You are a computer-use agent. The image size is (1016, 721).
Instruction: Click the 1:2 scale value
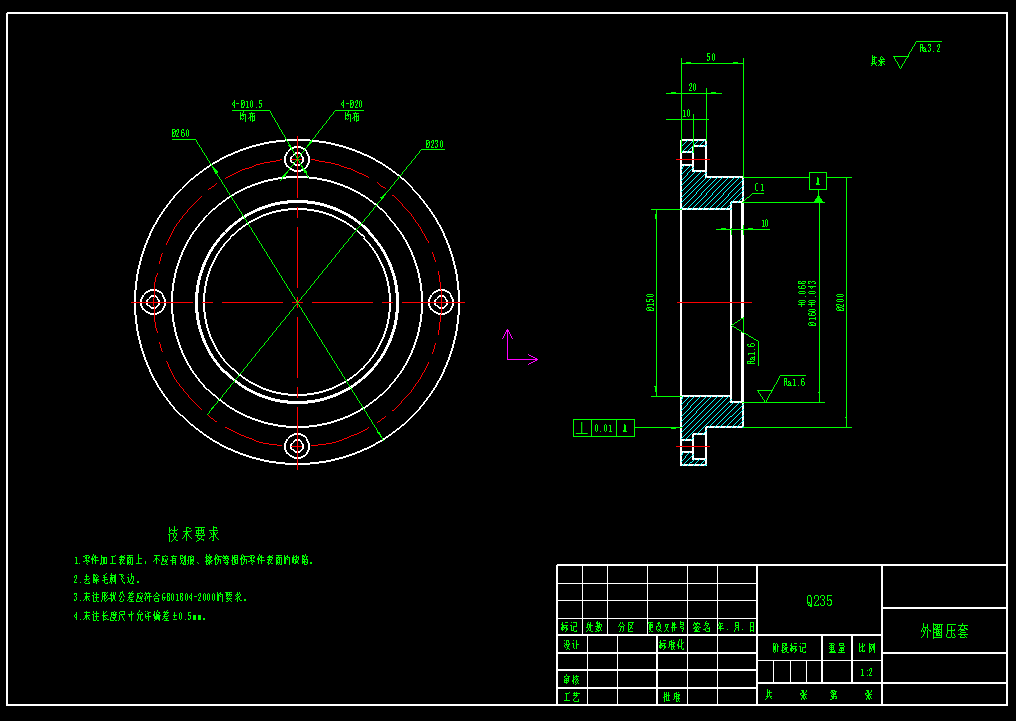pyautogui.click(x=866, y=672)
